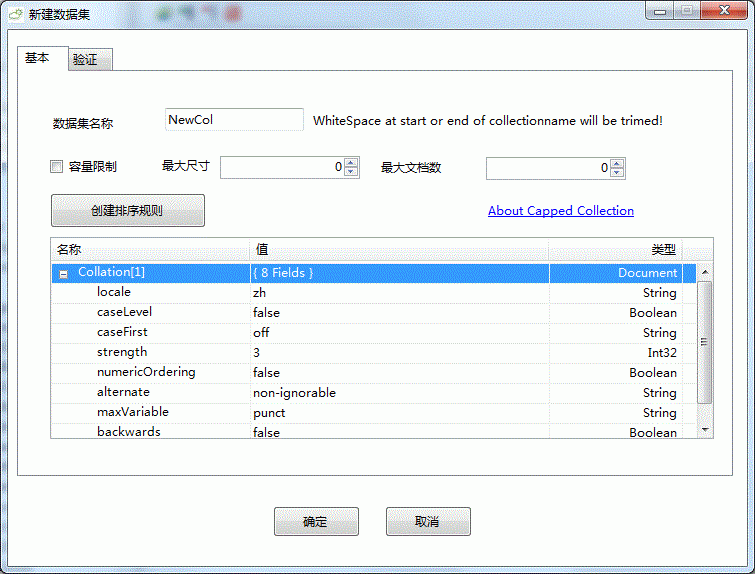Select the locale row

(374, 292)
